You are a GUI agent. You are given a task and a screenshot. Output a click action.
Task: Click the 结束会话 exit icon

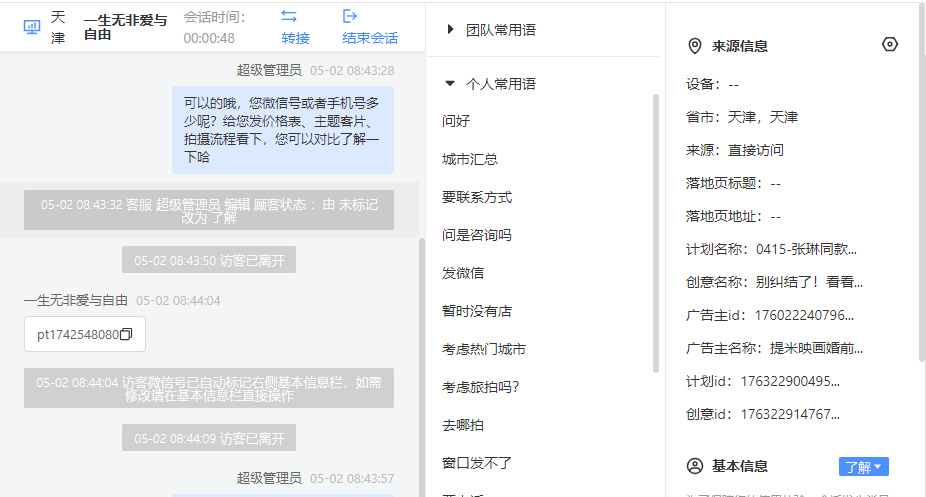click(x=350, y=16)
